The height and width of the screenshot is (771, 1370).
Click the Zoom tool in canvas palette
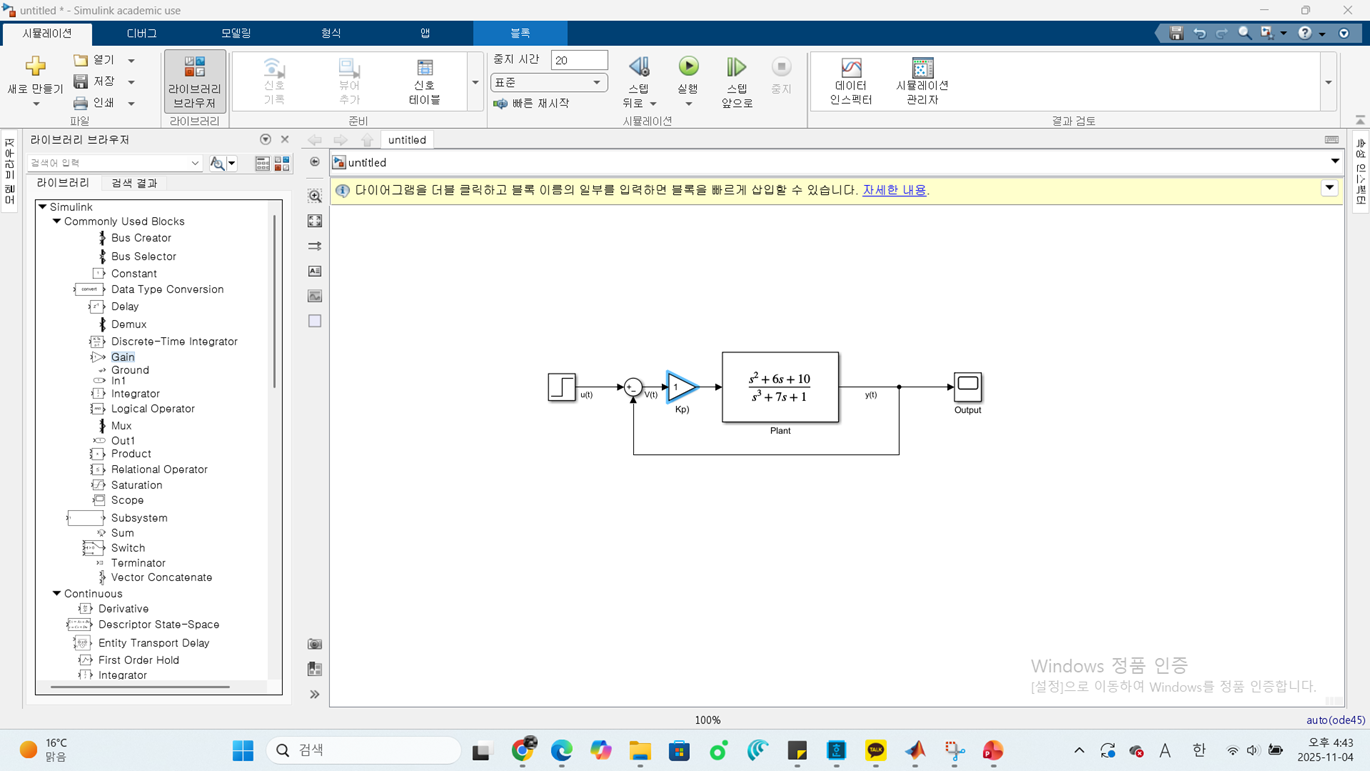coord(315,196)
